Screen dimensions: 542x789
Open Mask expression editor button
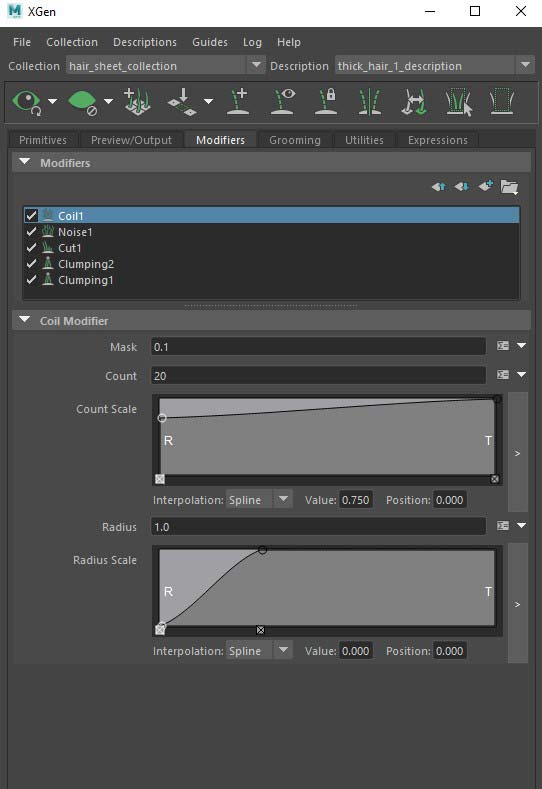503,346
